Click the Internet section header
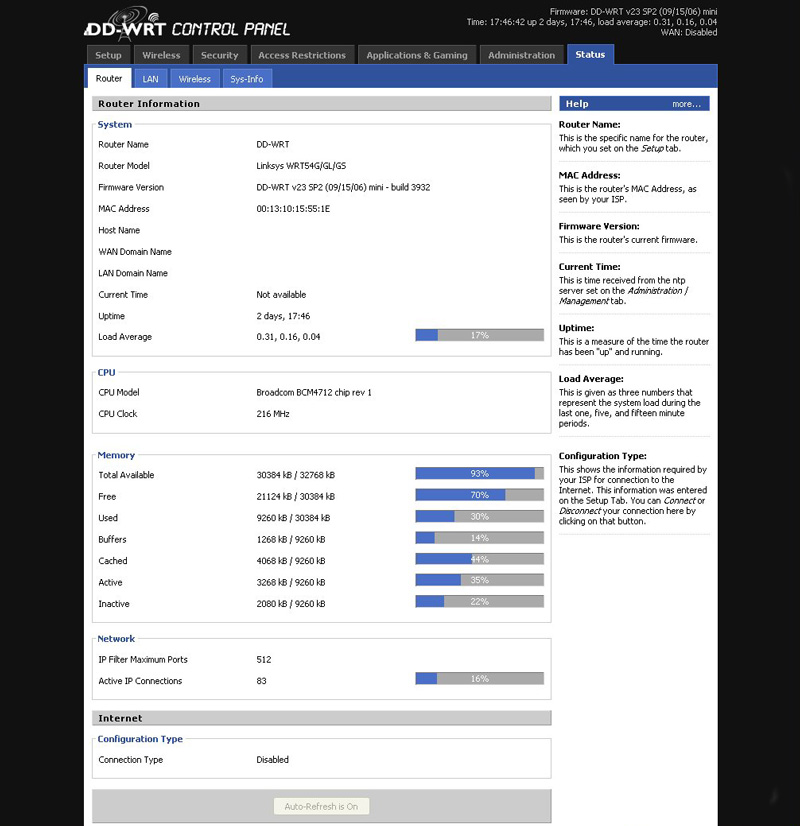 click(321, 718)
